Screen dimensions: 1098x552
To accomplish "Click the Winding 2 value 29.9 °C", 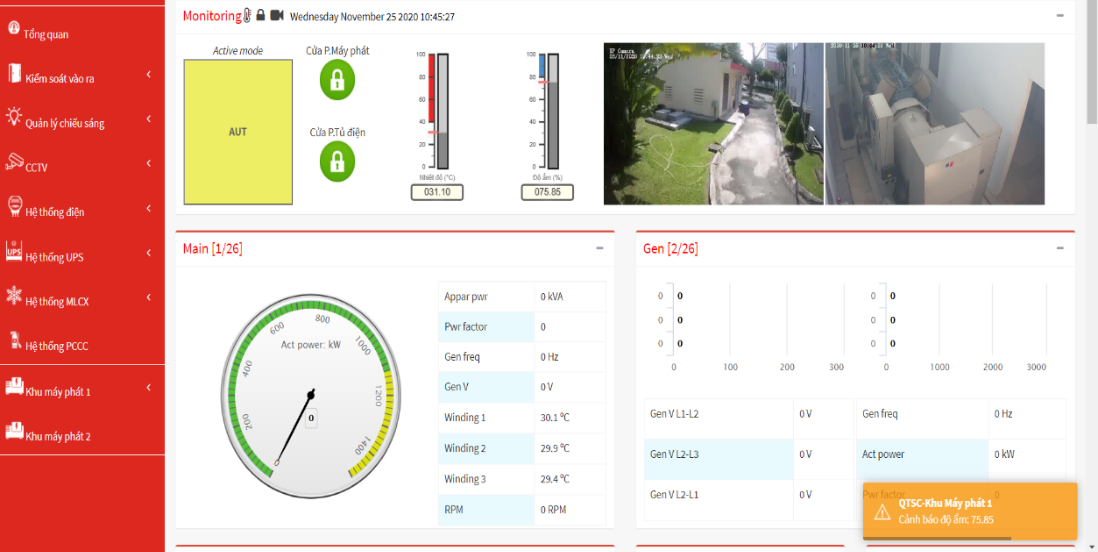I will tap(555, 448).
